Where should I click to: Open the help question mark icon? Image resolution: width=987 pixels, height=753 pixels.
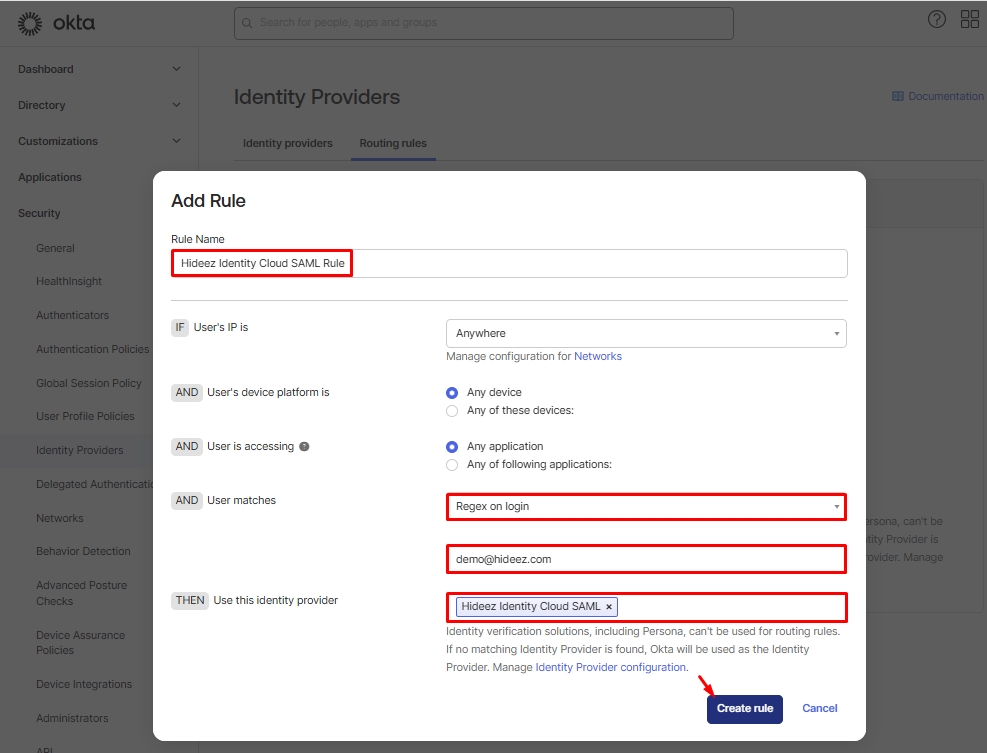point(937,19)
